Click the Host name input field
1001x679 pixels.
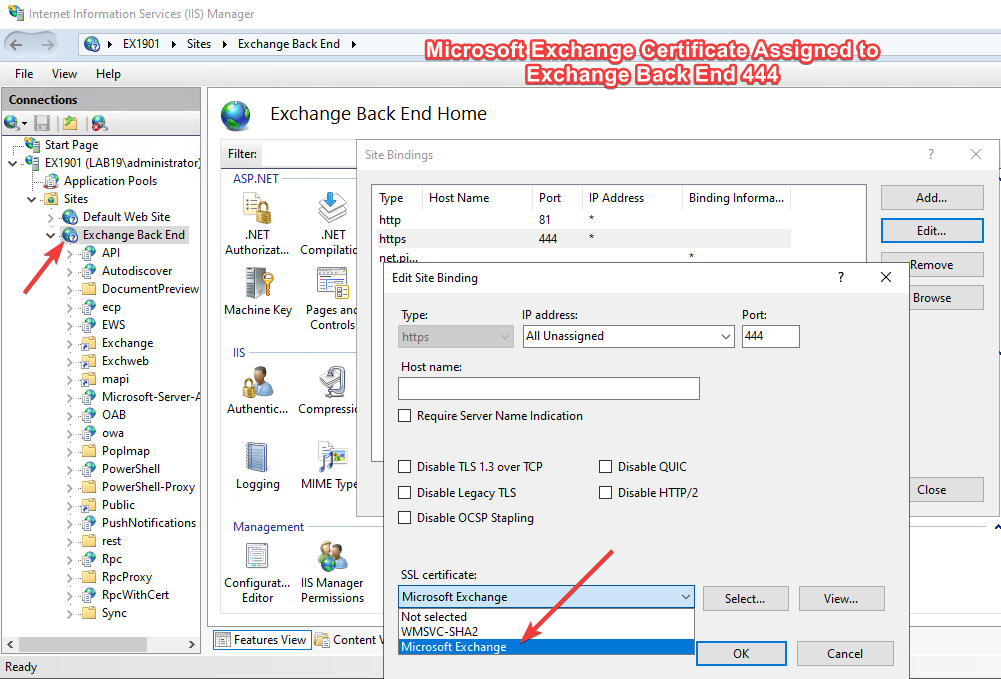[548, 389]
